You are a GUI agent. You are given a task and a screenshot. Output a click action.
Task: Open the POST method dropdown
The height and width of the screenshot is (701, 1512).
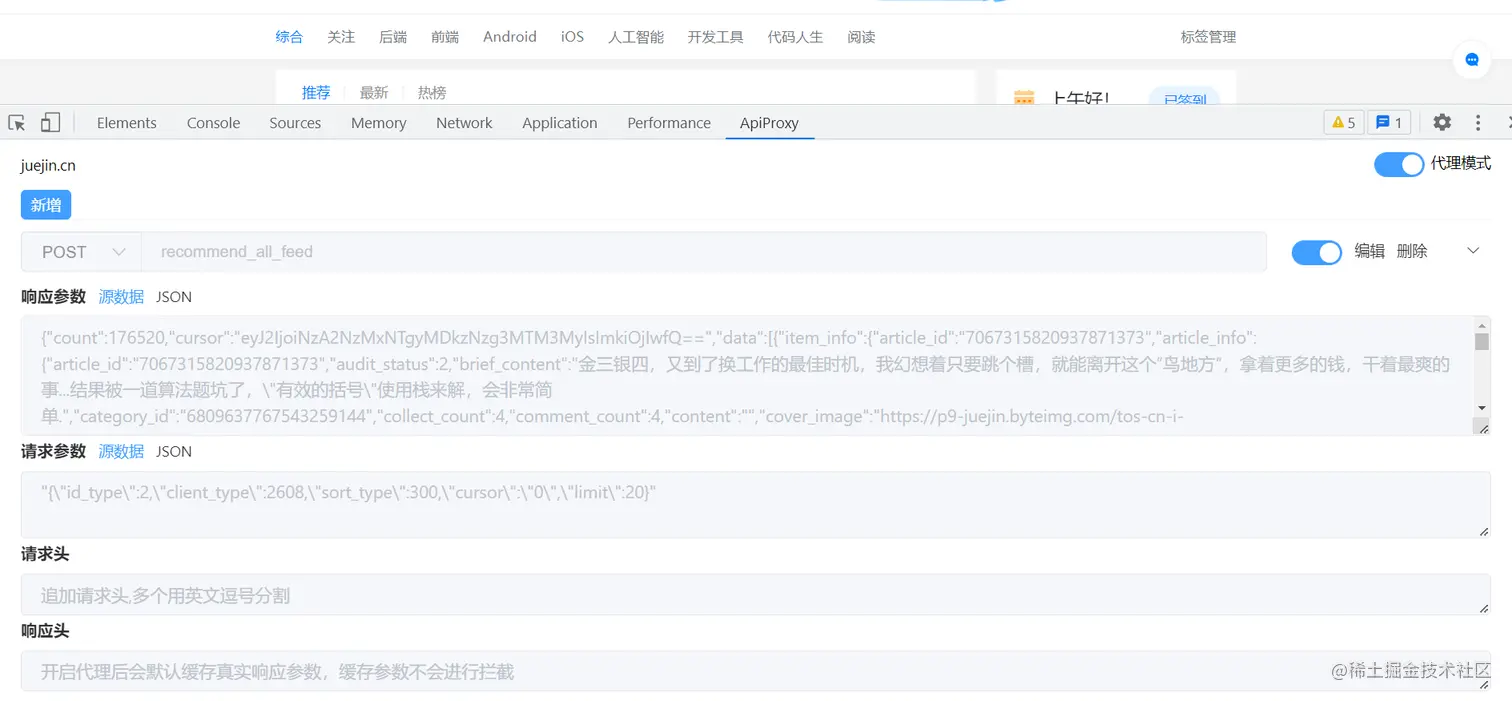[82, 252]
